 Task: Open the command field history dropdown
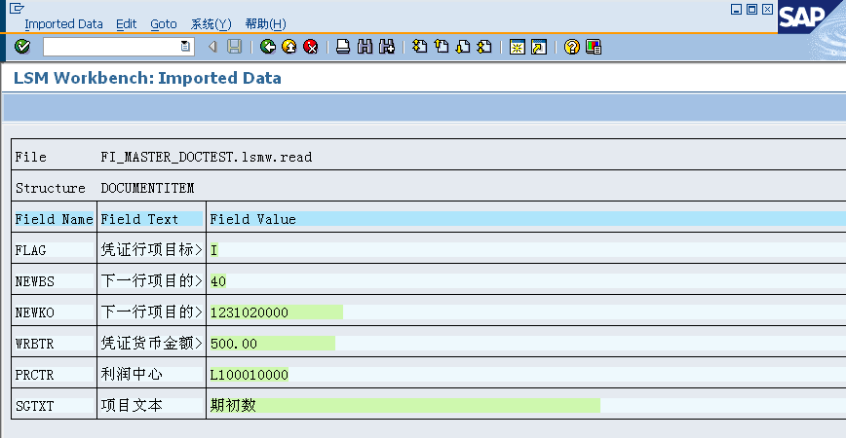point(185,47)
